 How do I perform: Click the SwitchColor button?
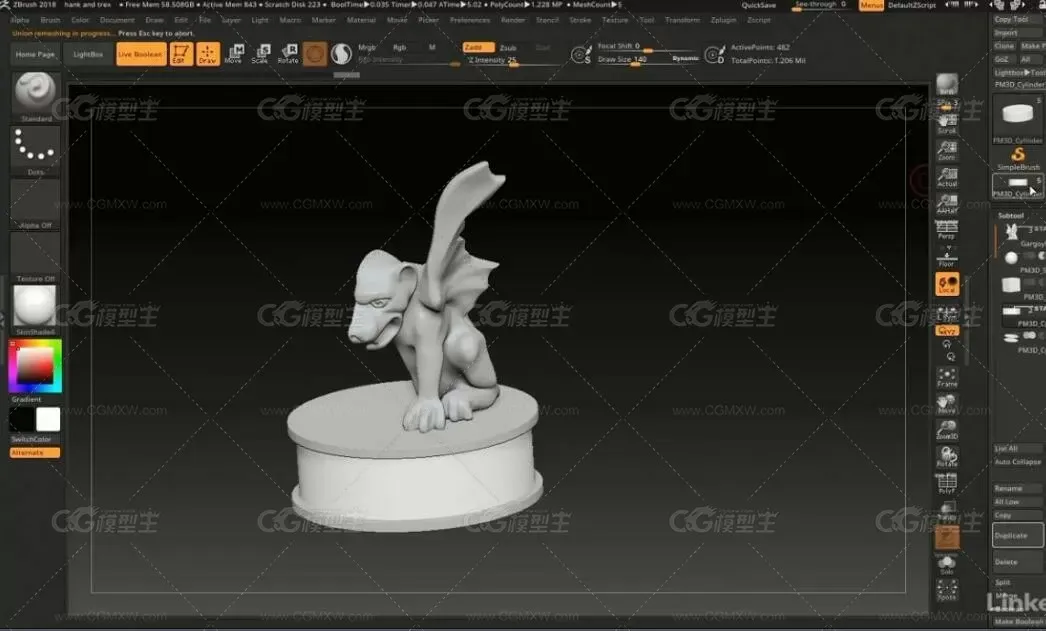coord(31,440)
